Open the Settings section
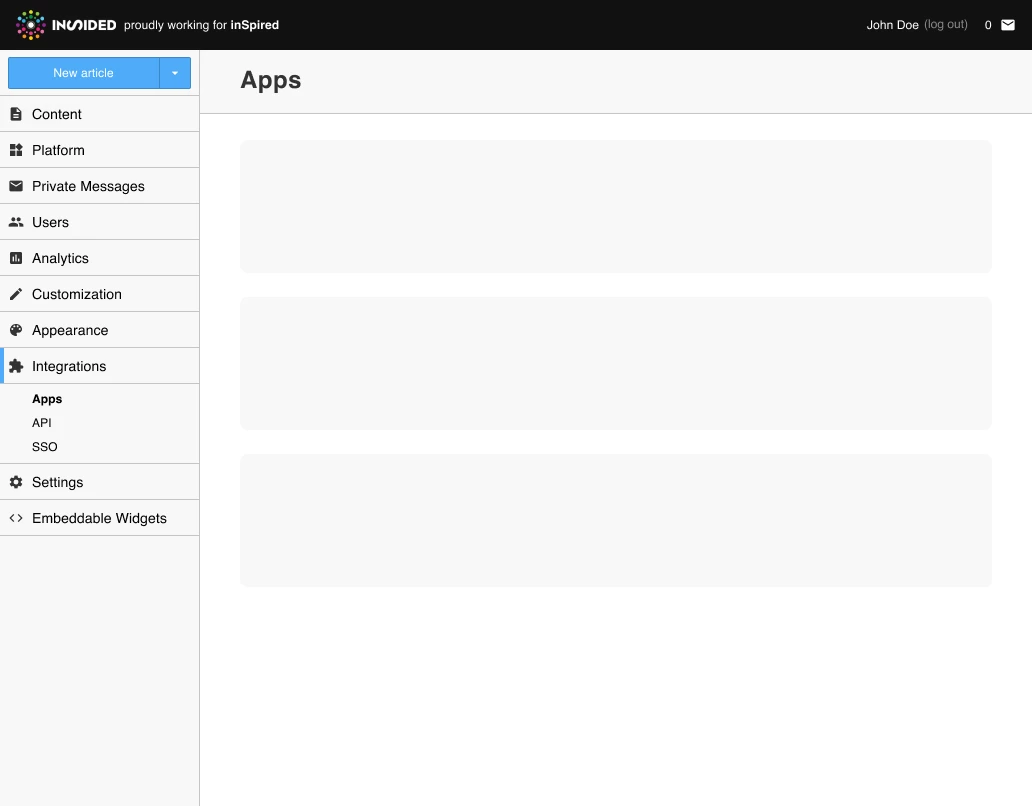The width and height of the screenshot is (1032, 806). [x=99, y=482]
